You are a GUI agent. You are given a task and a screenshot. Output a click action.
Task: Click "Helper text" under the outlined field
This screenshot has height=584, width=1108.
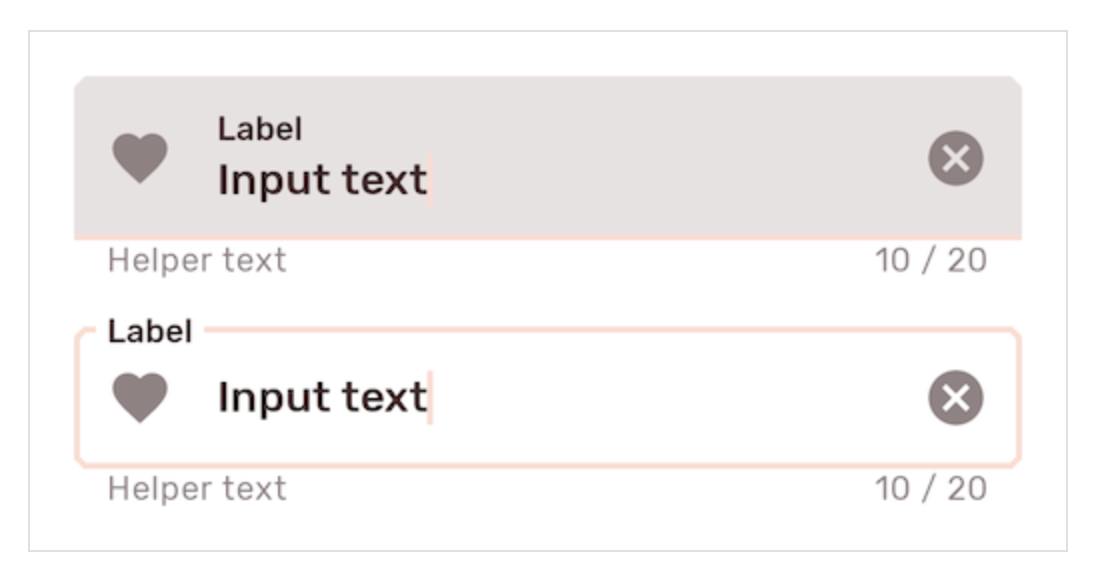pos(197,489)
